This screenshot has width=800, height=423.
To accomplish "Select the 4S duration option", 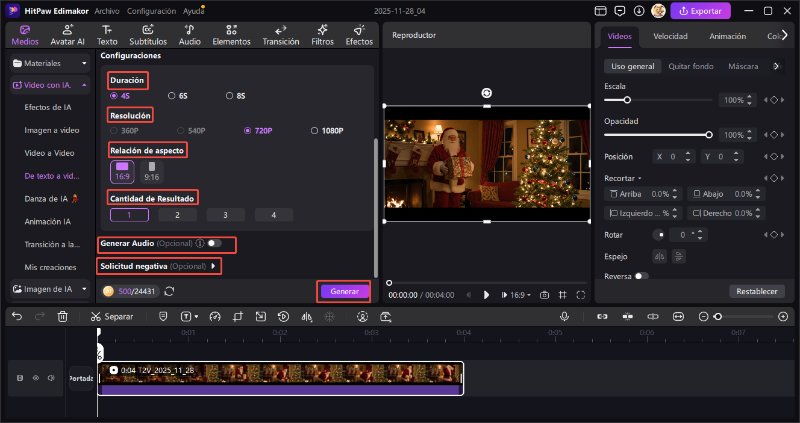I will pyautogui.click(x=120, y=95).
